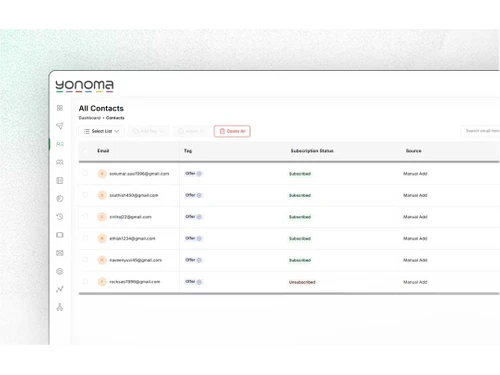Check the box for southish450@gmail.com row
The width and height of the screenshot is (500, 375).
point(85,195)
